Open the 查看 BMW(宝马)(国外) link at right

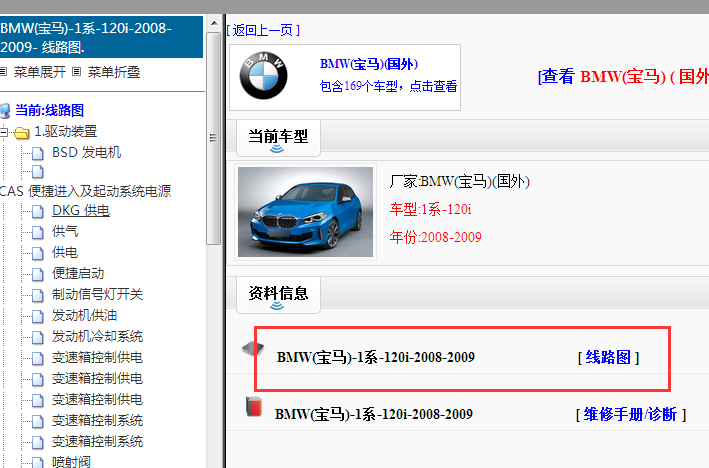point(623,76)
